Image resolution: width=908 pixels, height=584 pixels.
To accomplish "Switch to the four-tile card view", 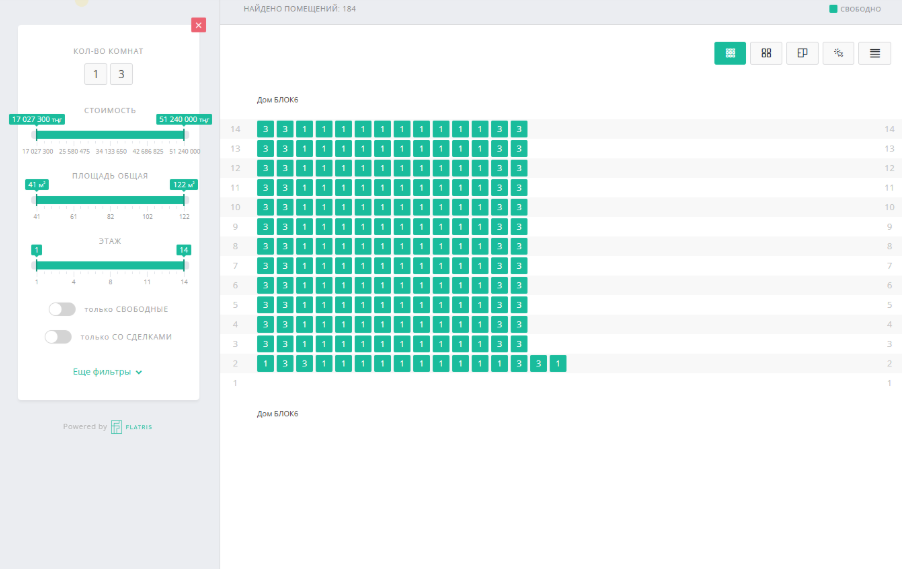I will pos(766,53).
